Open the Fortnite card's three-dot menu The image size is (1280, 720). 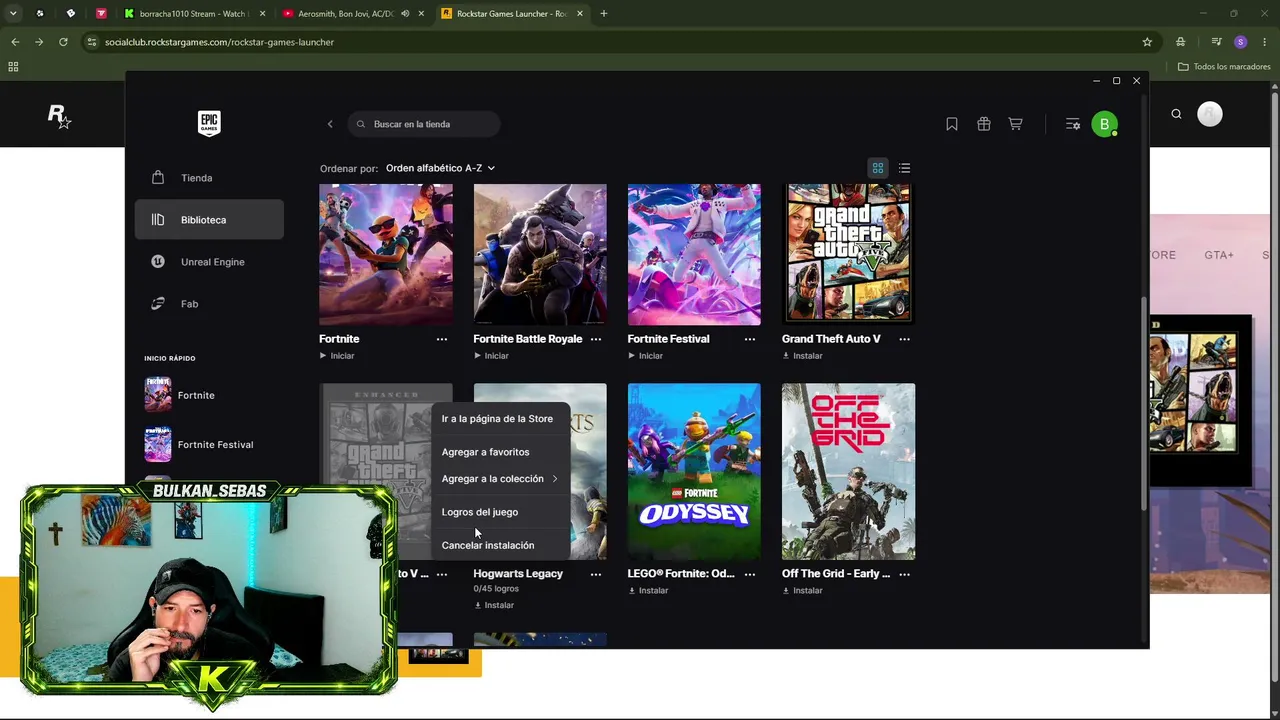pyautogui.click(x=442, y=339)
